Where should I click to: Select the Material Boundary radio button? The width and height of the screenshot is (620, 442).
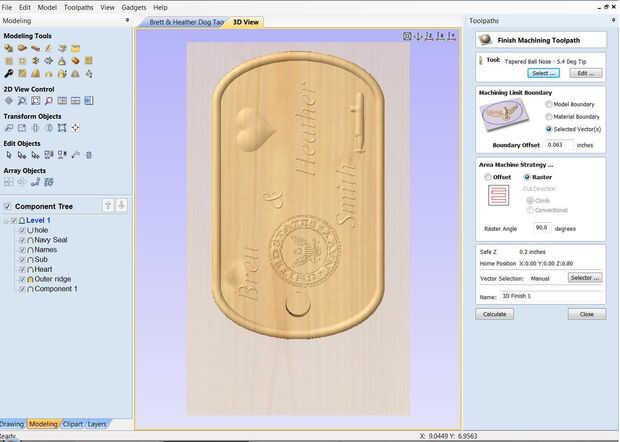548,117
